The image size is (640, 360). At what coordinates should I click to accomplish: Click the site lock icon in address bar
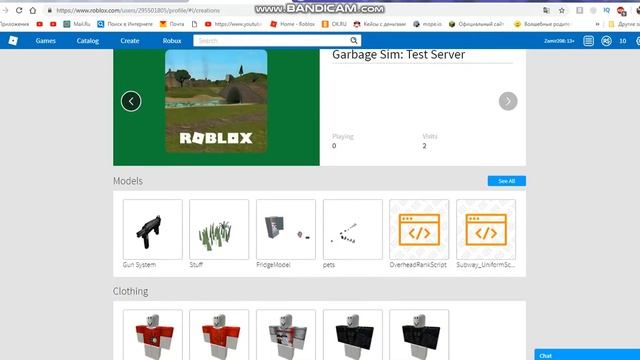[49, 10]
